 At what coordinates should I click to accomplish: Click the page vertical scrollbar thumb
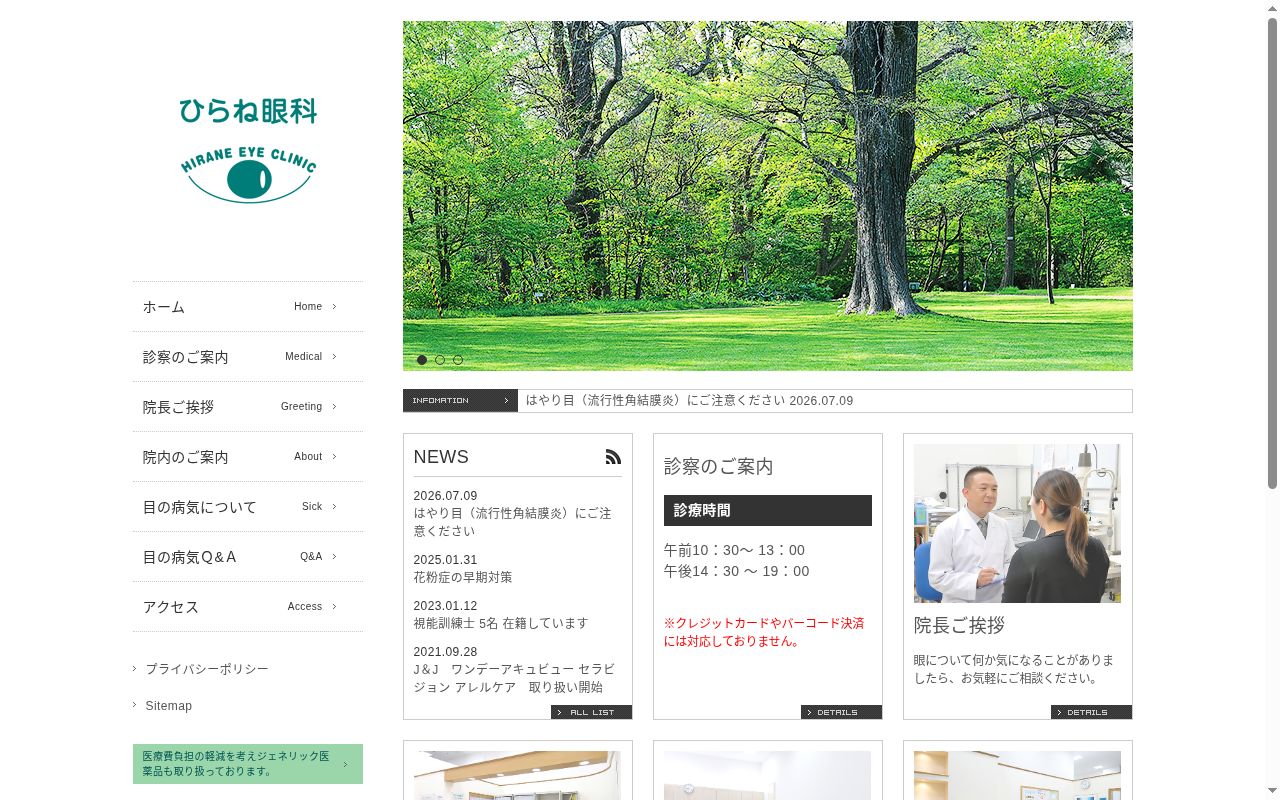[1272, 253]
